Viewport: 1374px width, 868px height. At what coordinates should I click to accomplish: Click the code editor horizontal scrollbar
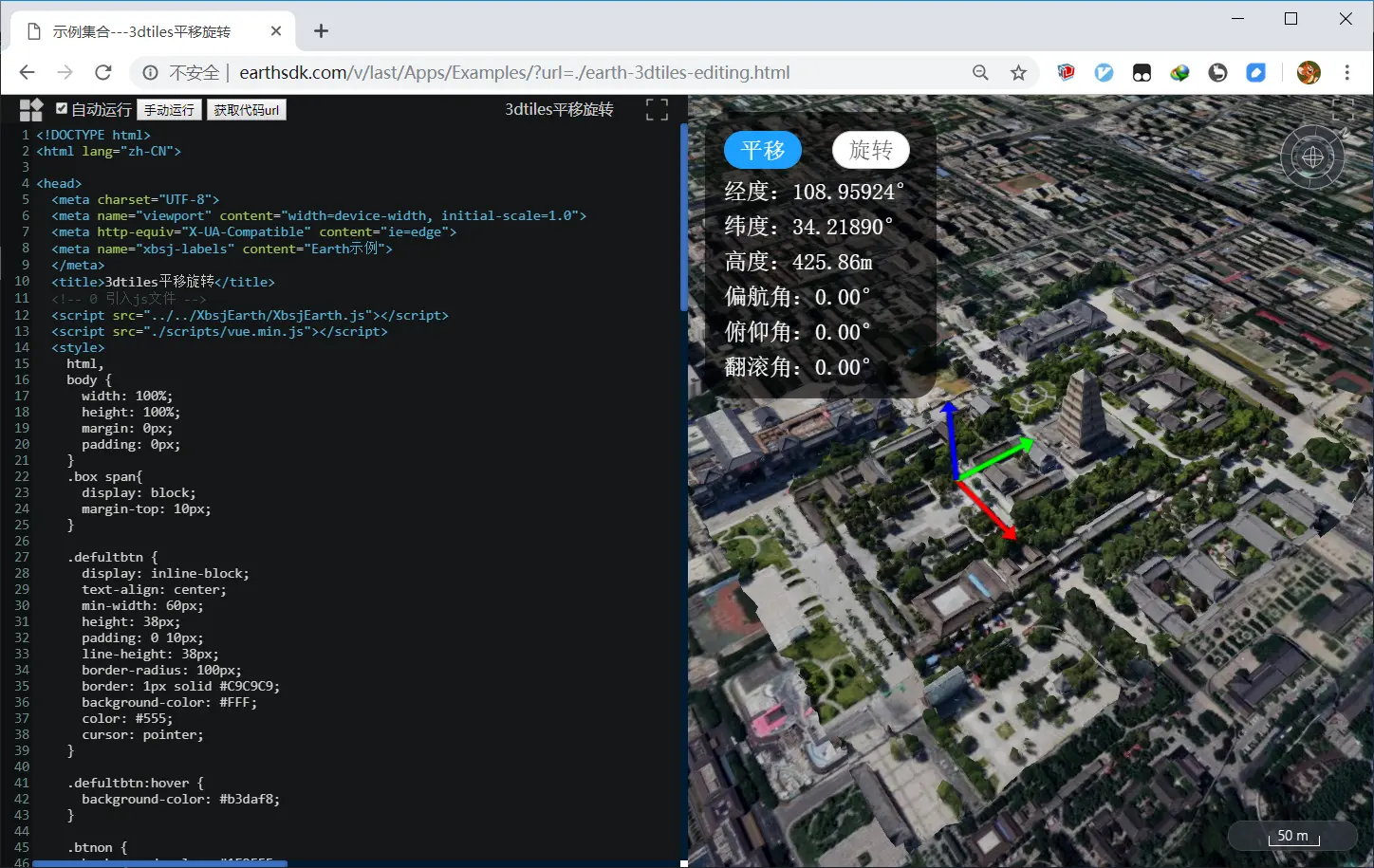click(159, 863)
